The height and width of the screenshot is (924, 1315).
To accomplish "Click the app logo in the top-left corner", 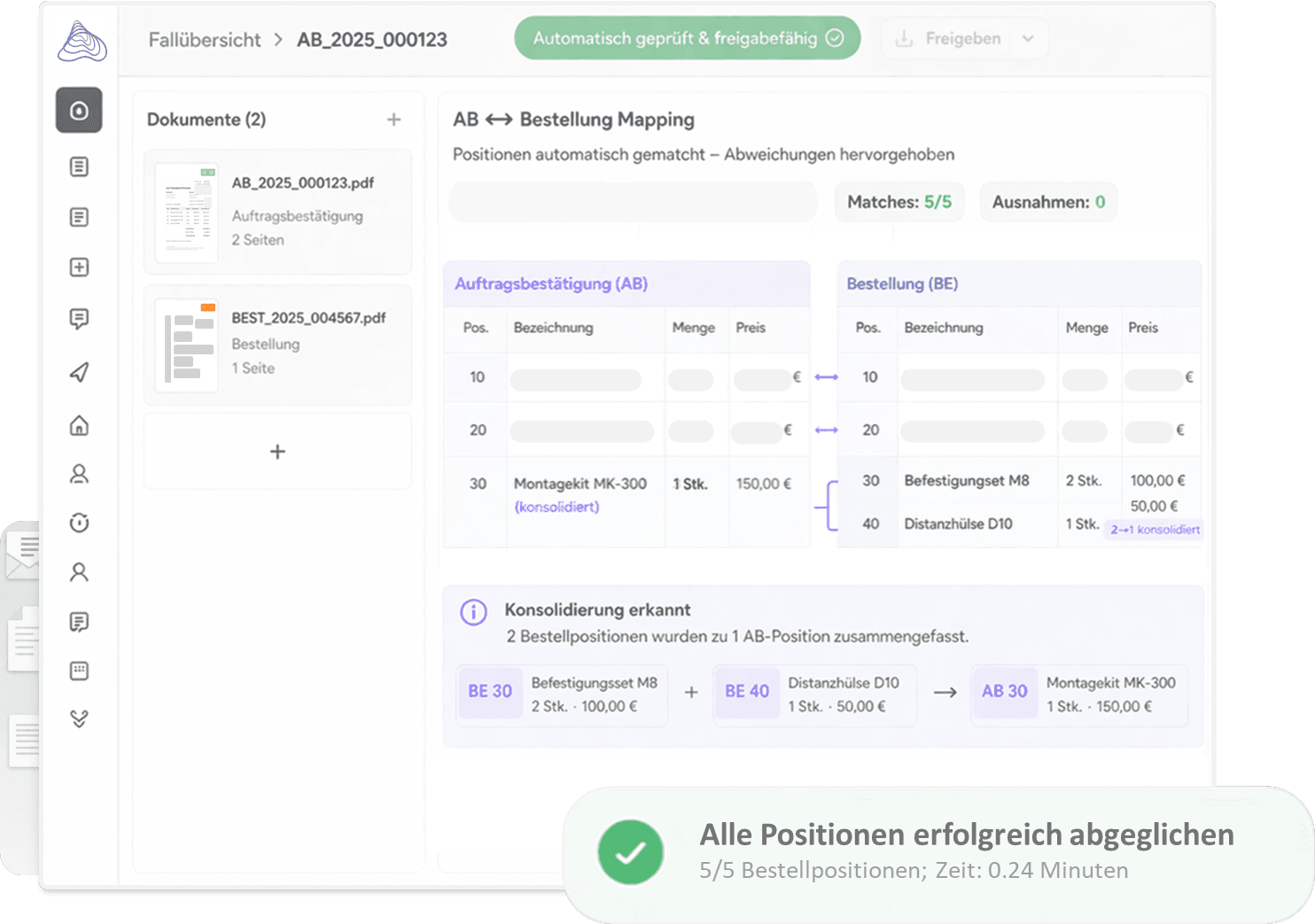I will tap(82, 42).
